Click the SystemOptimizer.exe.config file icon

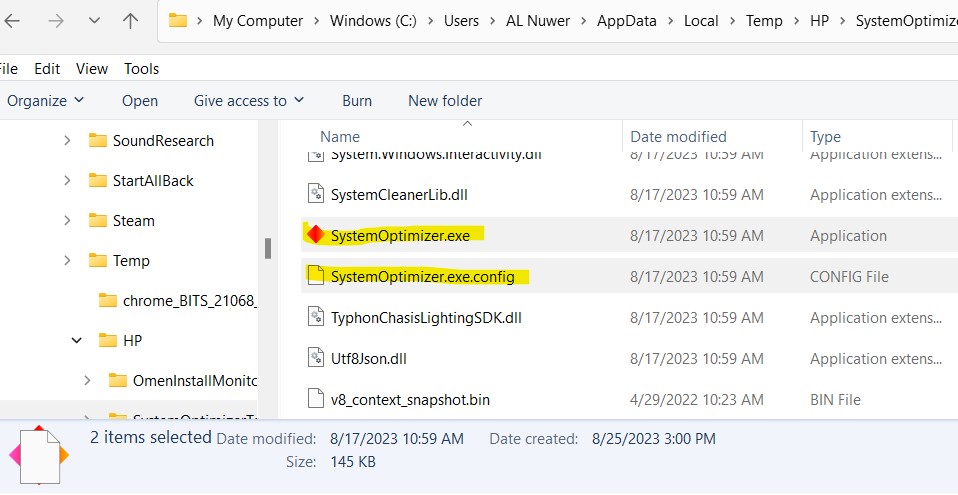(316, 276)
